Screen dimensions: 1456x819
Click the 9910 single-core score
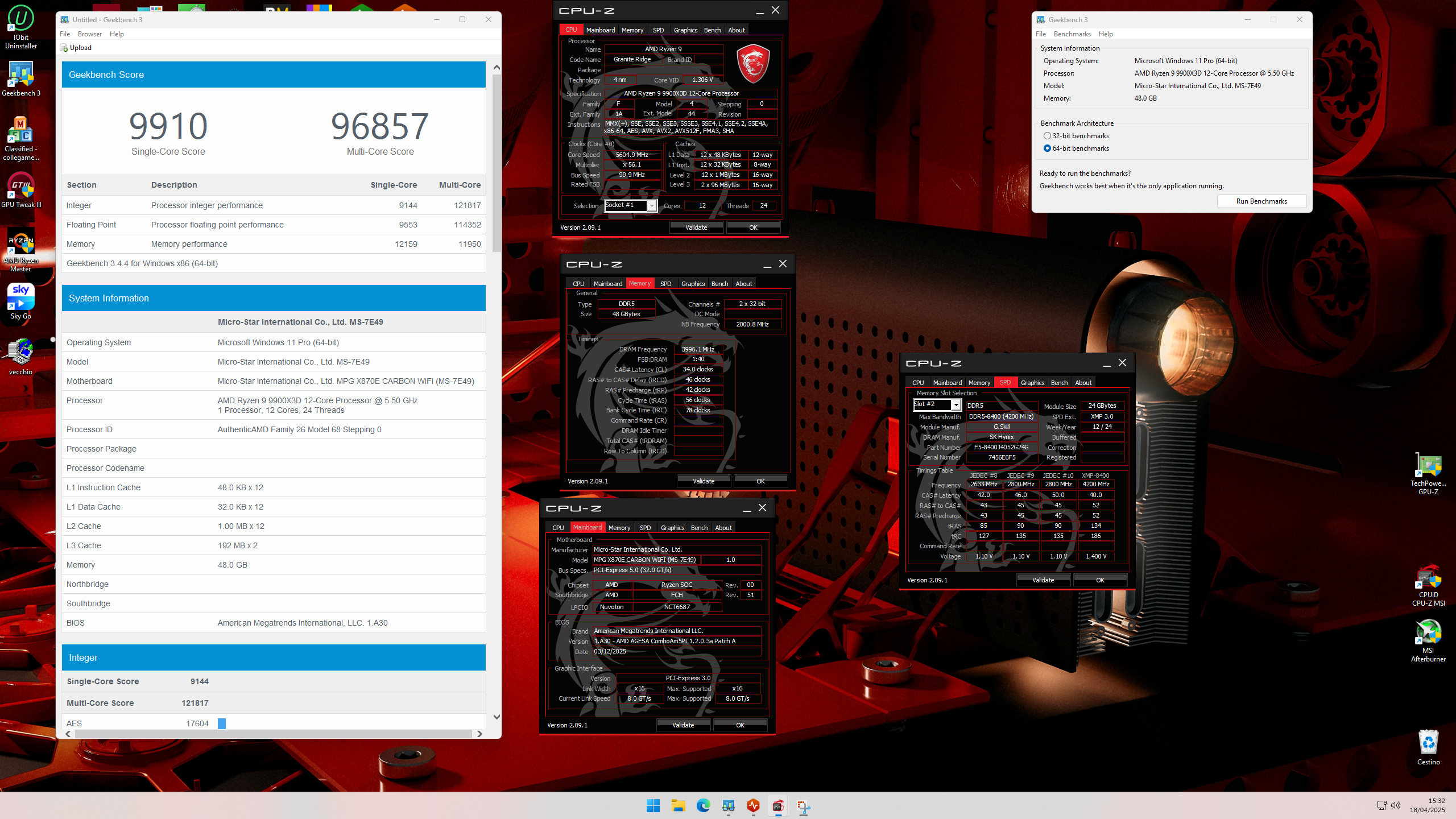pos(168,126)
